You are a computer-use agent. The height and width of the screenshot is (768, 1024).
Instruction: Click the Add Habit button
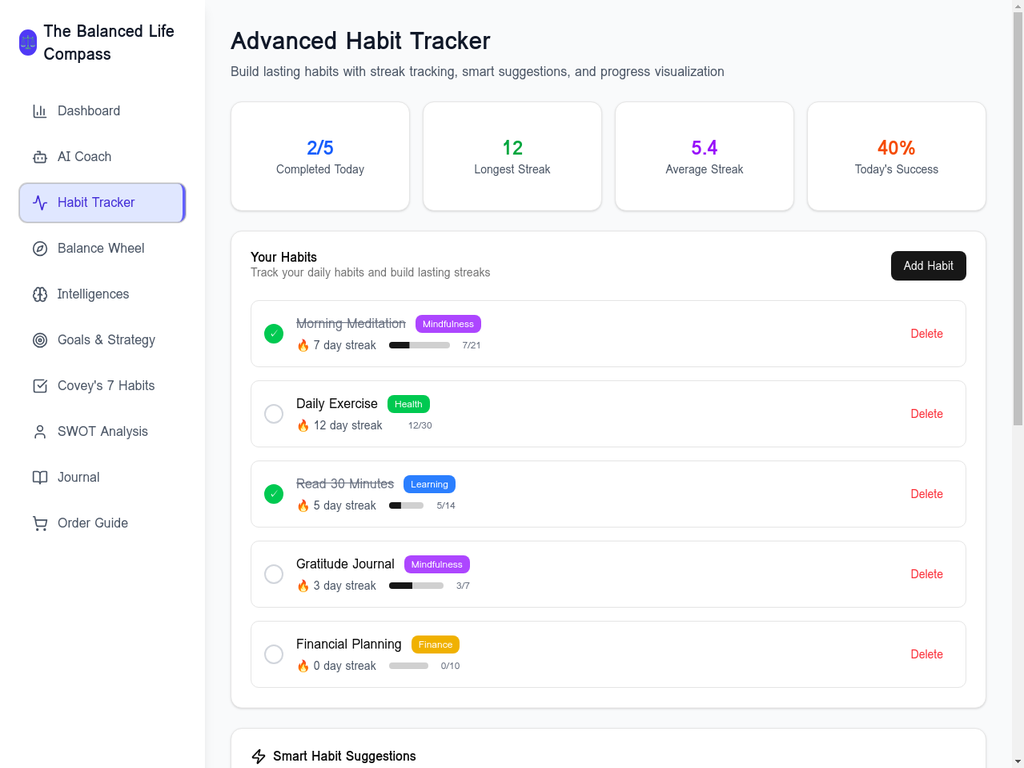point(928,266)
